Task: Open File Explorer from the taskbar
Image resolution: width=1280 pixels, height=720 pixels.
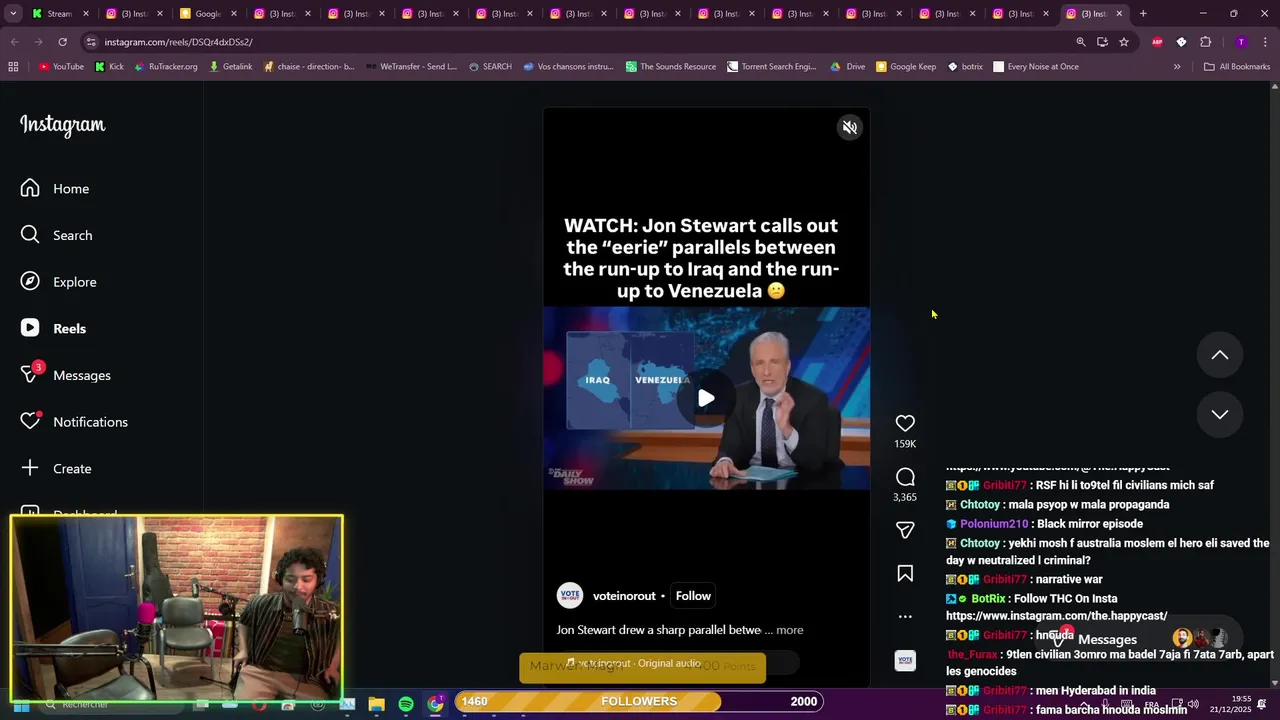Action: pos(377,704)
